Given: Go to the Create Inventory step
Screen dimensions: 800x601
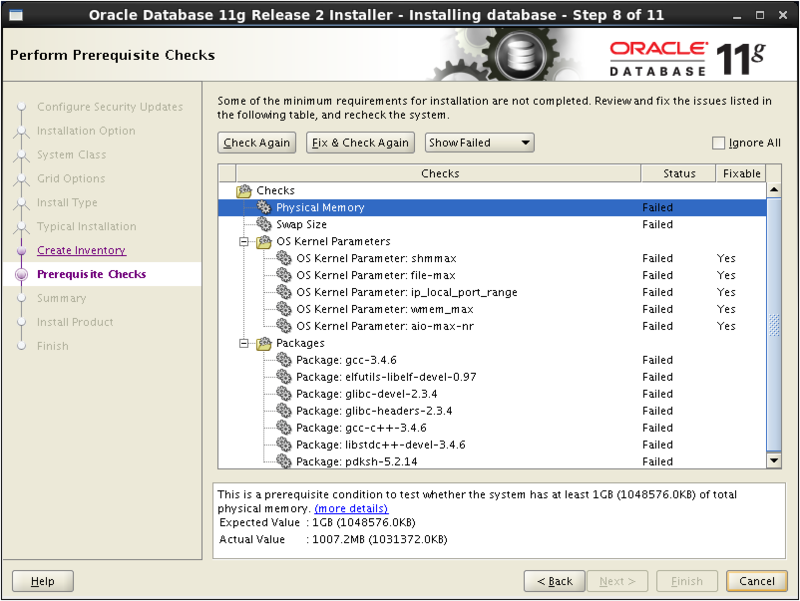Looking at the screenshot, I should 81,251.
